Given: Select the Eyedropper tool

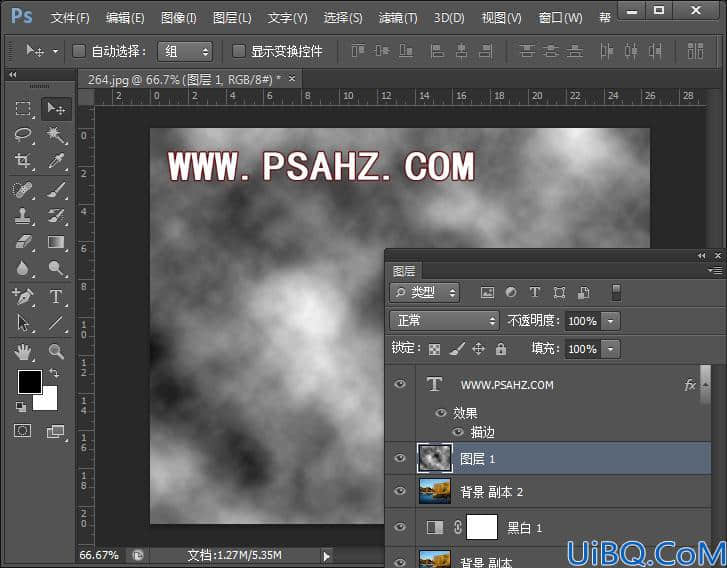Looking at the screenshot, I should tap(56, 161).
